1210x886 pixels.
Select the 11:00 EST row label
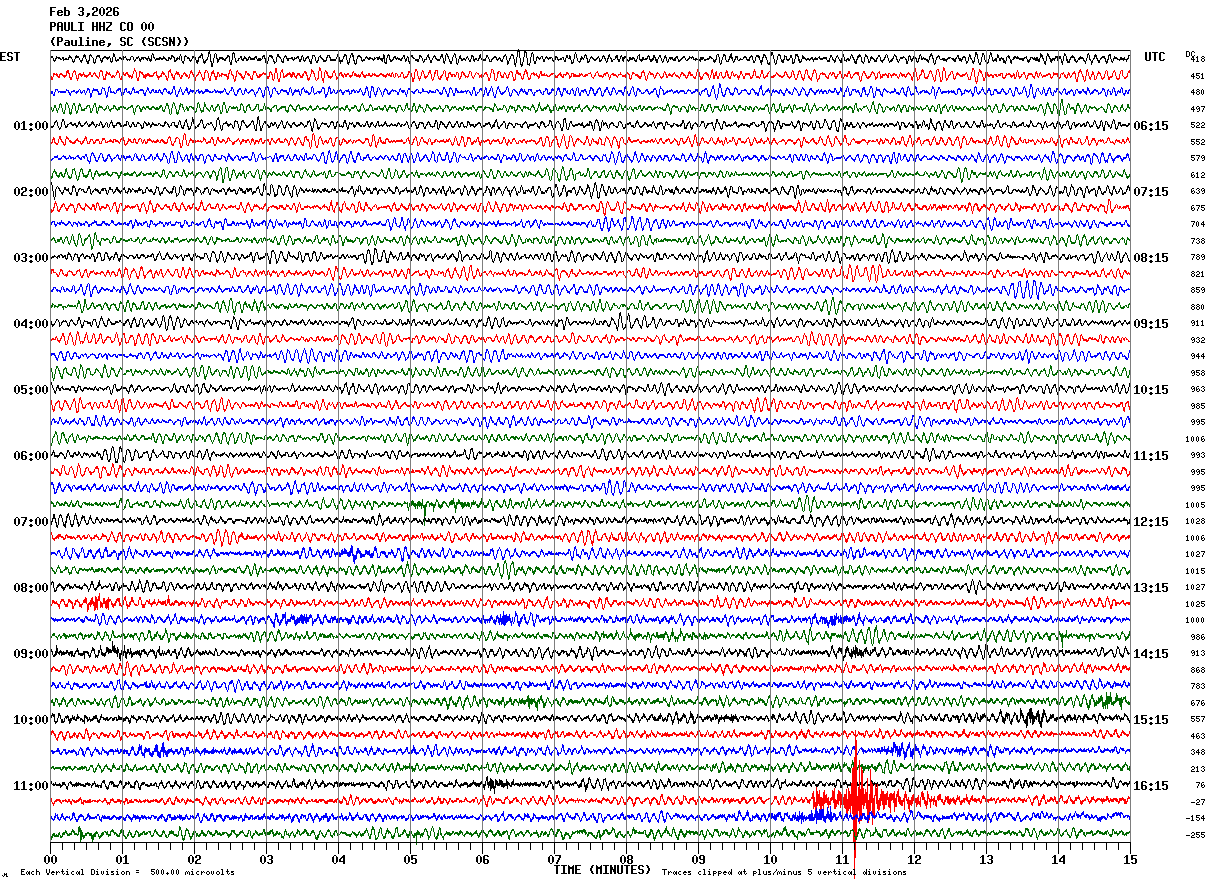tap(30, 786)
